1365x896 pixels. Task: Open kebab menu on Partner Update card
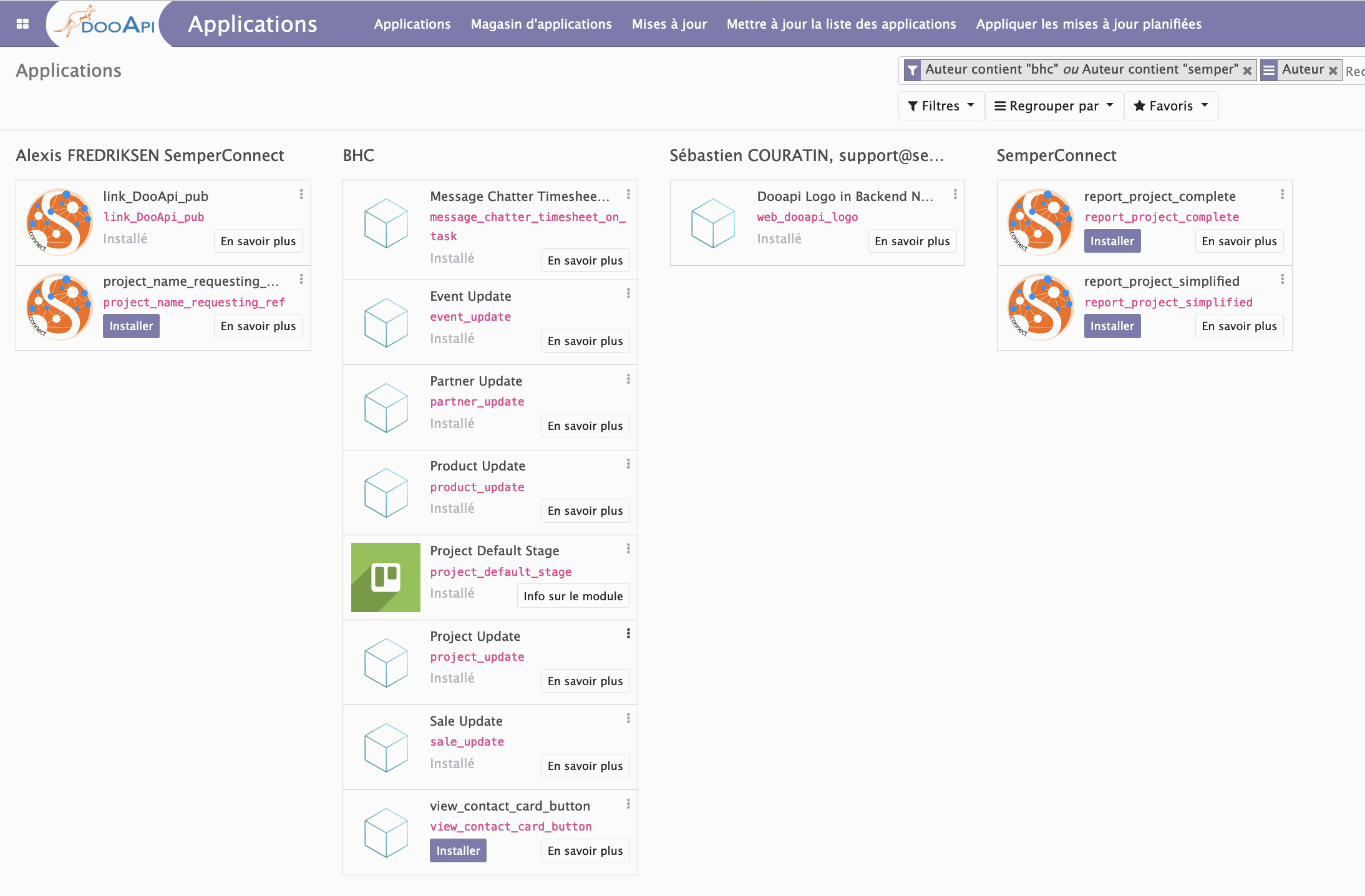coord(628,379)
